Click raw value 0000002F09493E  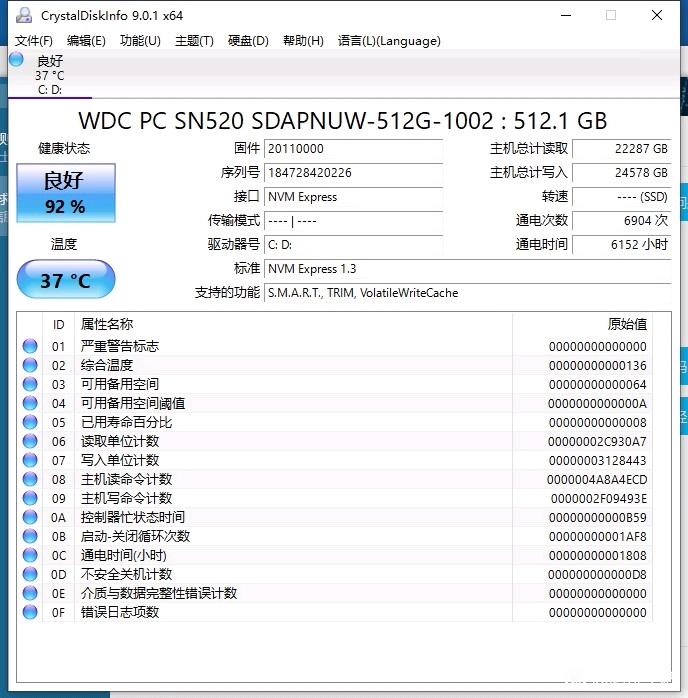599,499
